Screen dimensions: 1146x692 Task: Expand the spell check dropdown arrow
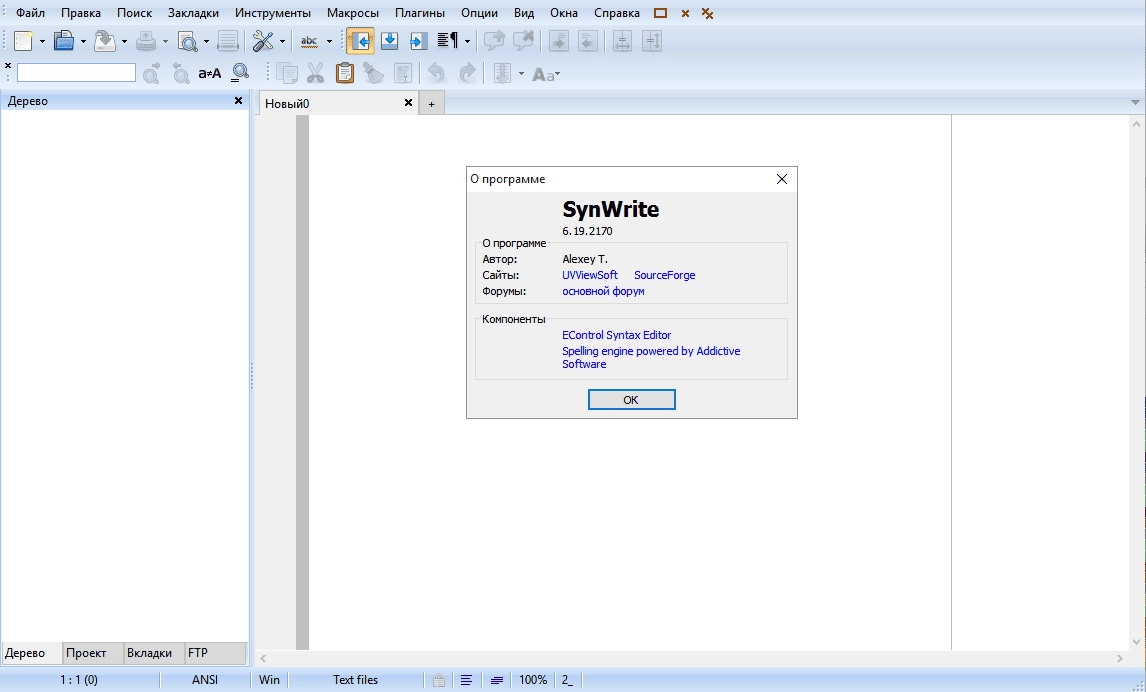[329, 42]
